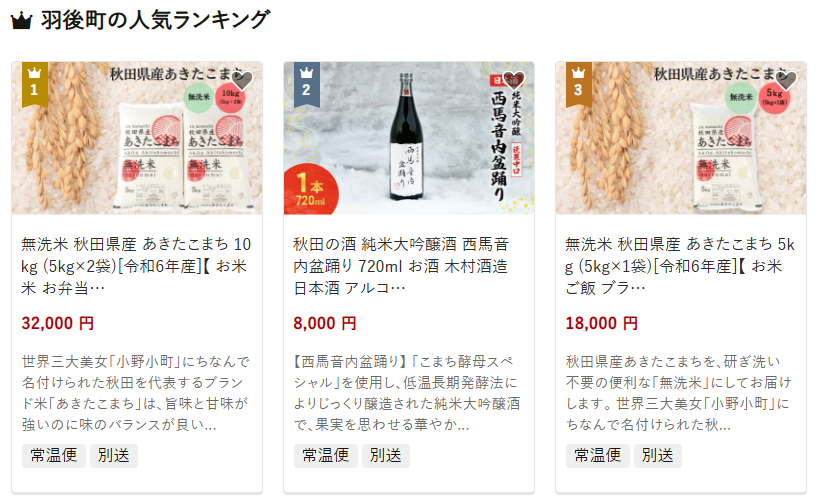Open the 5kg rice product image
The width and height of the screenshot is (817, 502).
click(x=681, y=138)
